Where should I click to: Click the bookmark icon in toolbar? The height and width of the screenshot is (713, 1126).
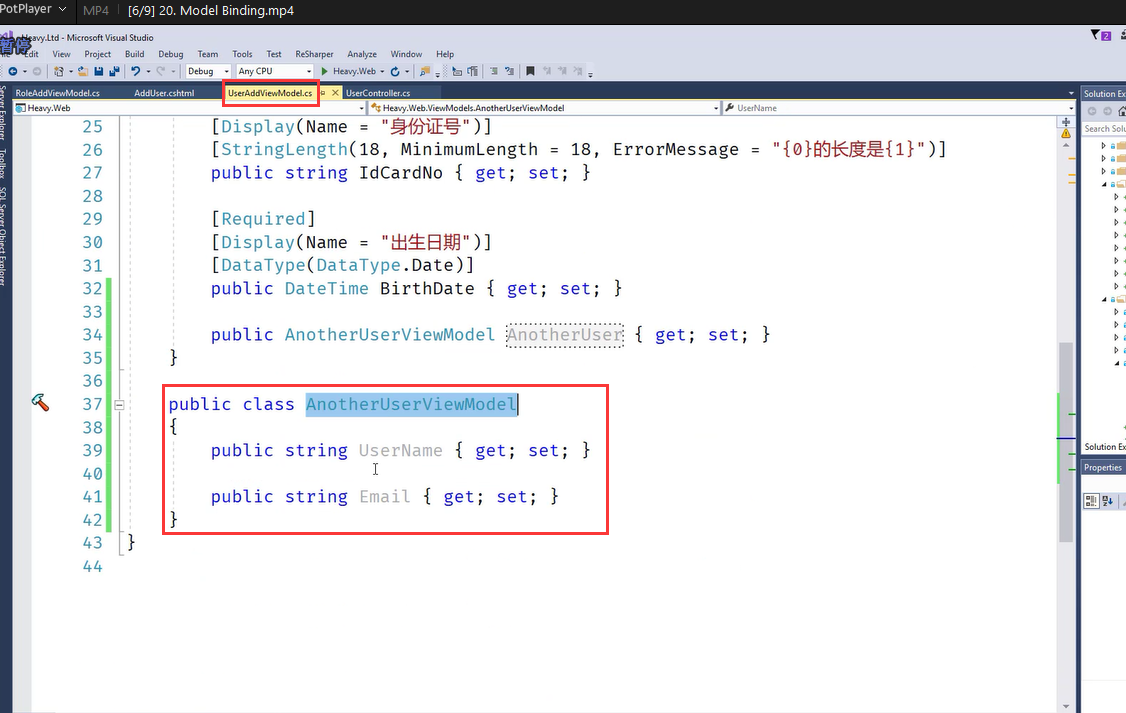click(x=530, y=71)
